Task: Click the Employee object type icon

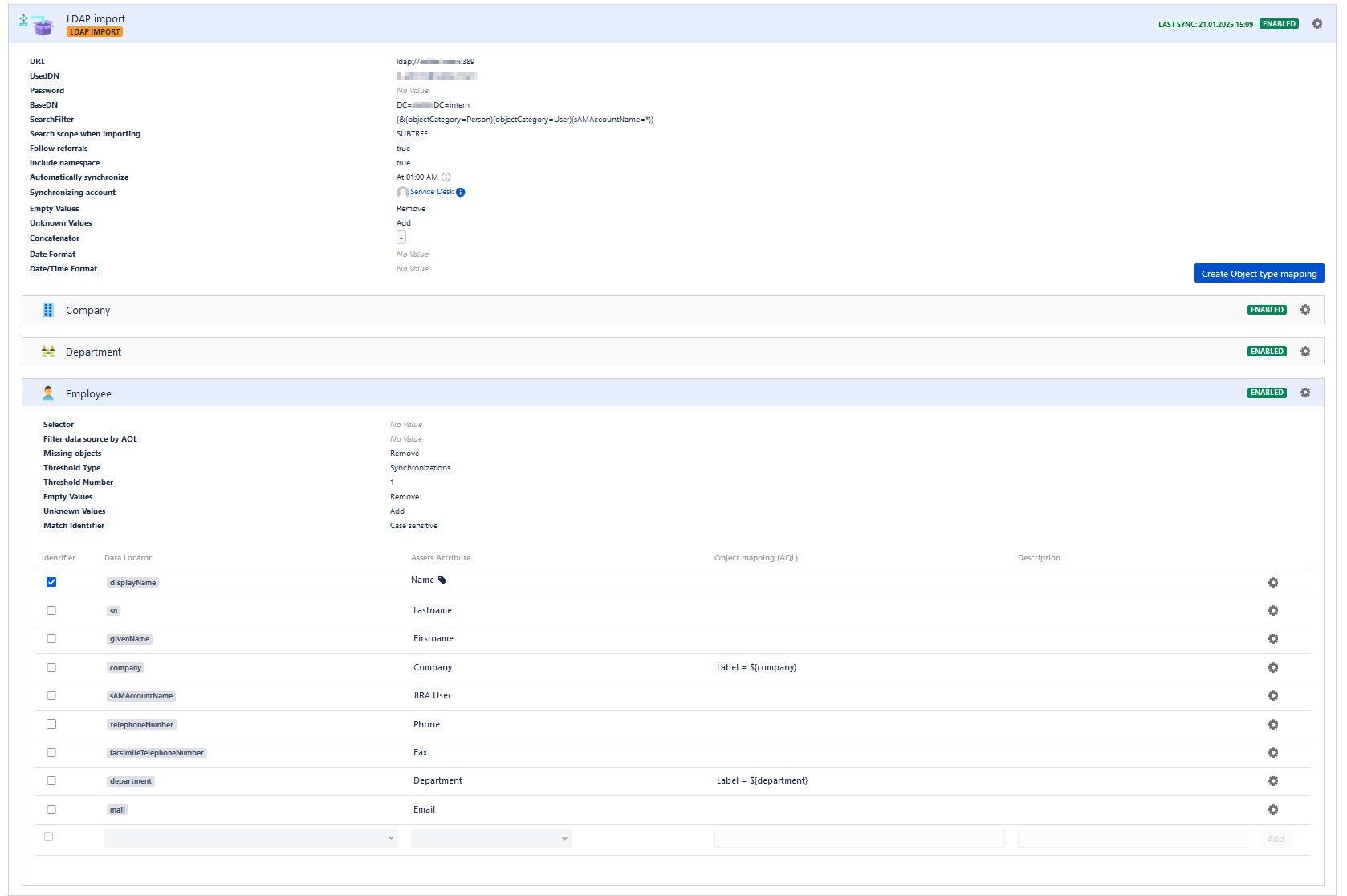Action: [48, 393]
